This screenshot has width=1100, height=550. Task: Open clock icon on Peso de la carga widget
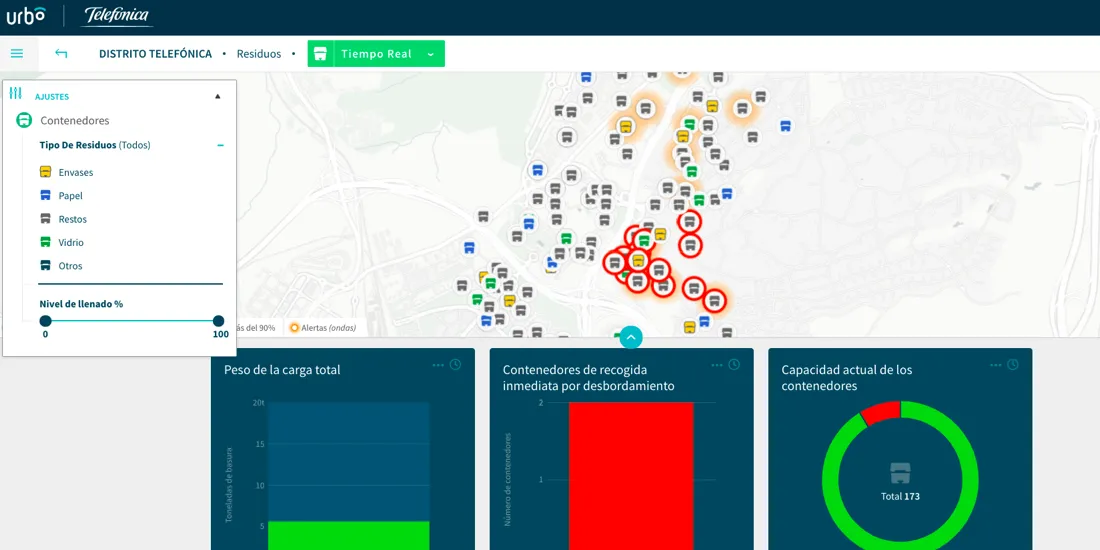456,365
